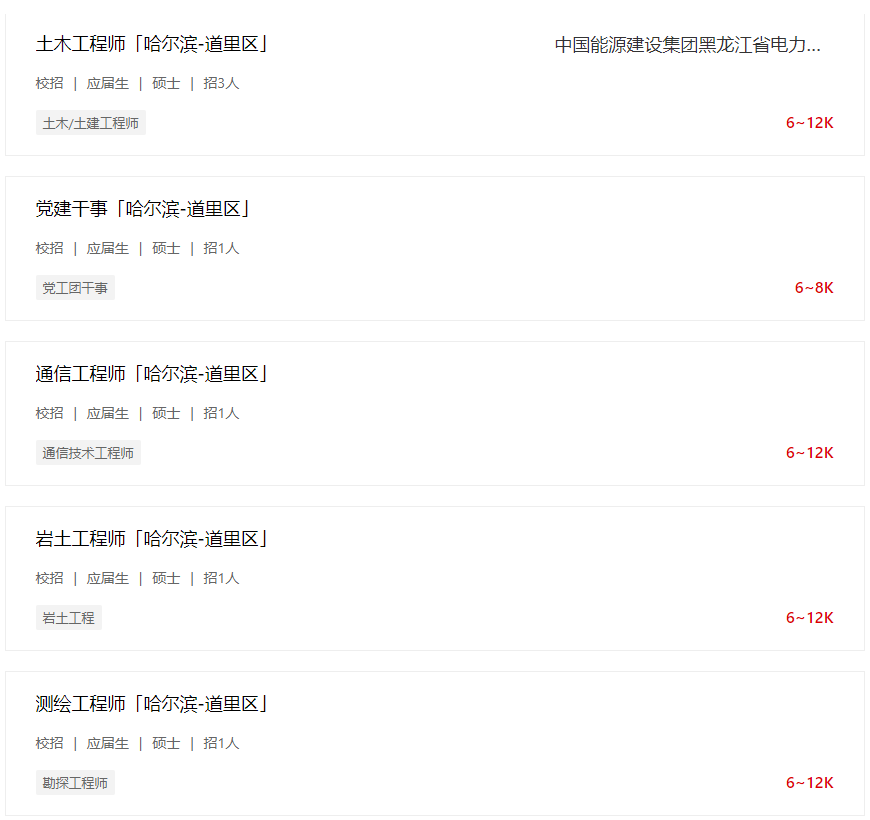Open the 土木工程师 job title link
Viewport: 870px width, 820px height.
coord(152,44)
